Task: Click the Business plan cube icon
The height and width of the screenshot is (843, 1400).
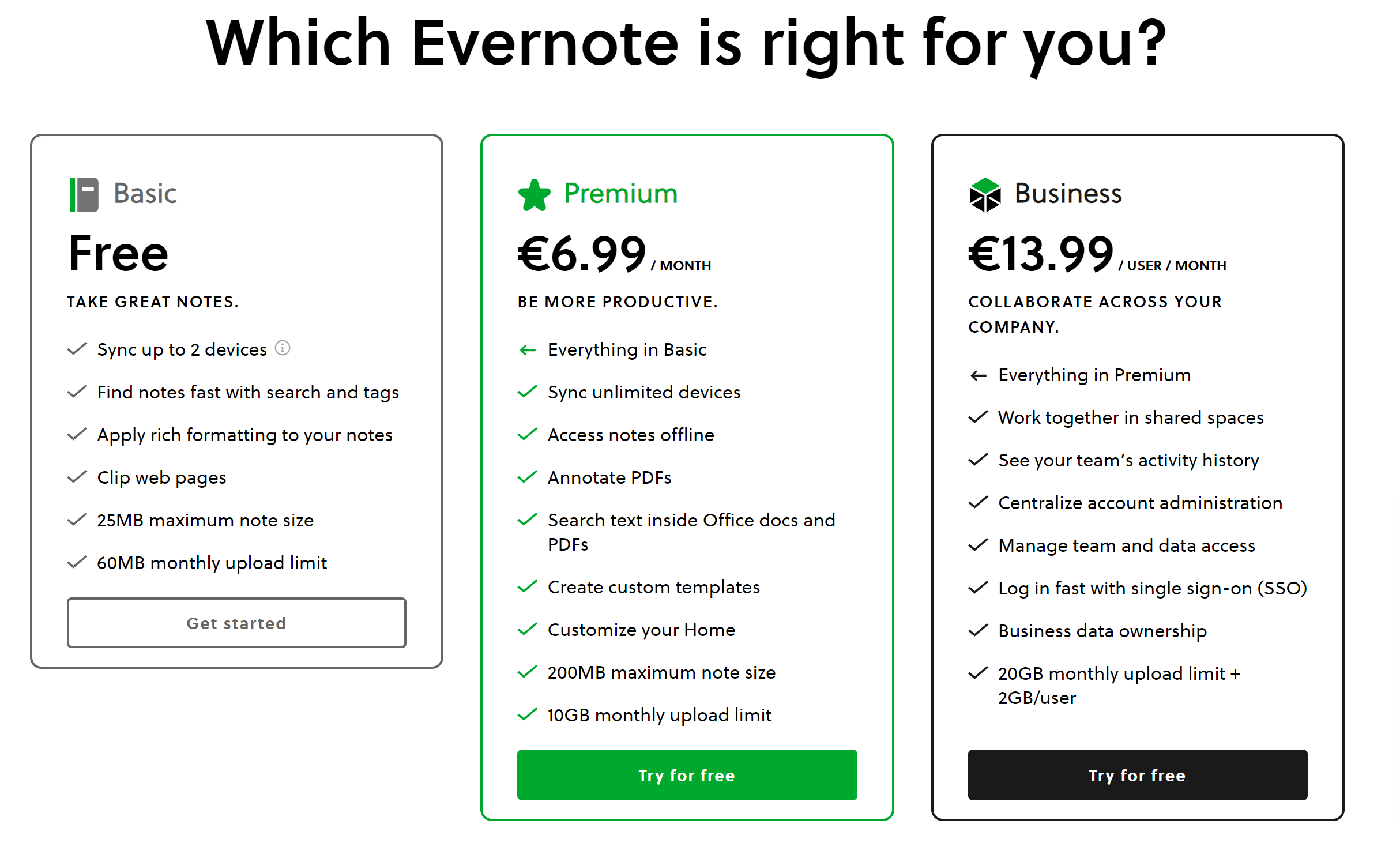Action: coord(985,195)
